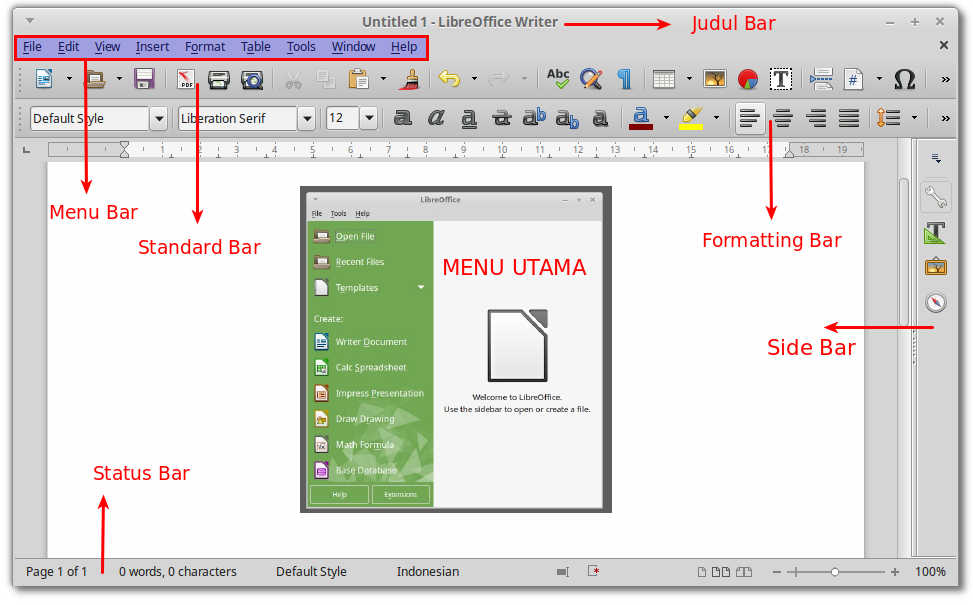The width and height of the screenshot is (973, 605).
Task: Toggle Italic formatting
Action: (x=436, y=117)
